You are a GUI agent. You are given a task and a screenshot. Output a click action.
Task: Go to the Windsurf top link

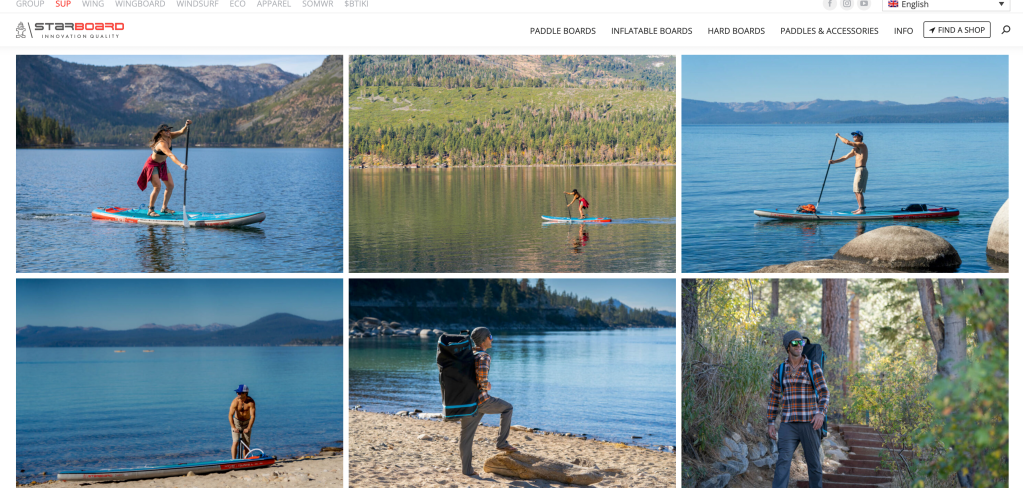tap(197, 4)
